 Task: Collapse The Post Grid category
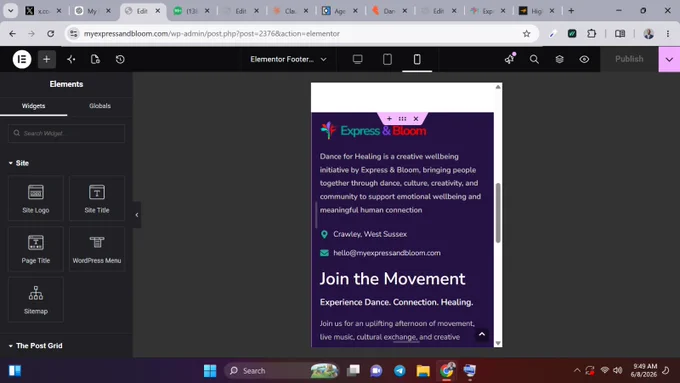pyautogui.click(x=36, y=346)
